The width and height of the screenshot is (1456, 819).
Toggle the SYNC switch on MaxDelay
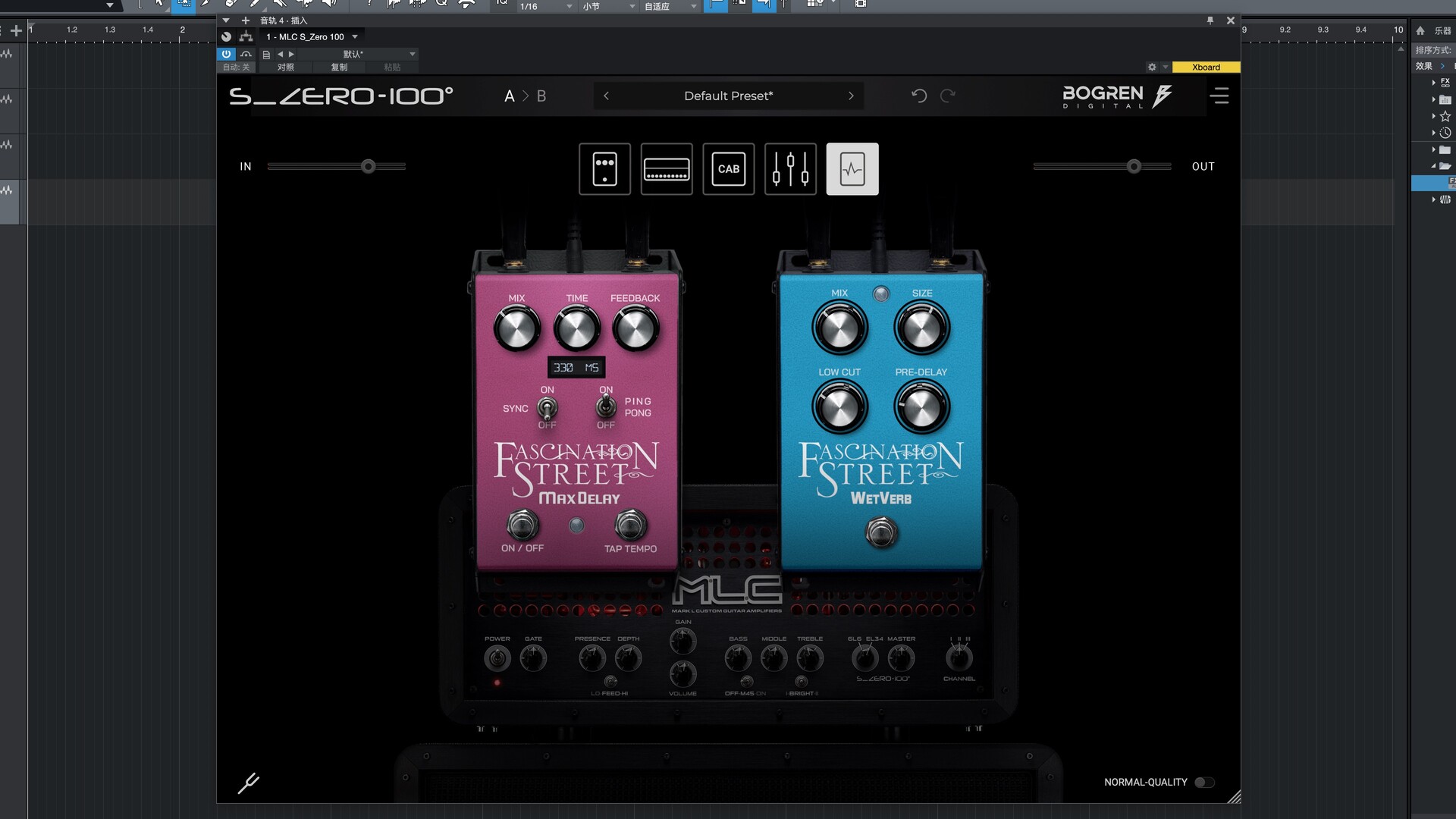(x=547, y=408)
